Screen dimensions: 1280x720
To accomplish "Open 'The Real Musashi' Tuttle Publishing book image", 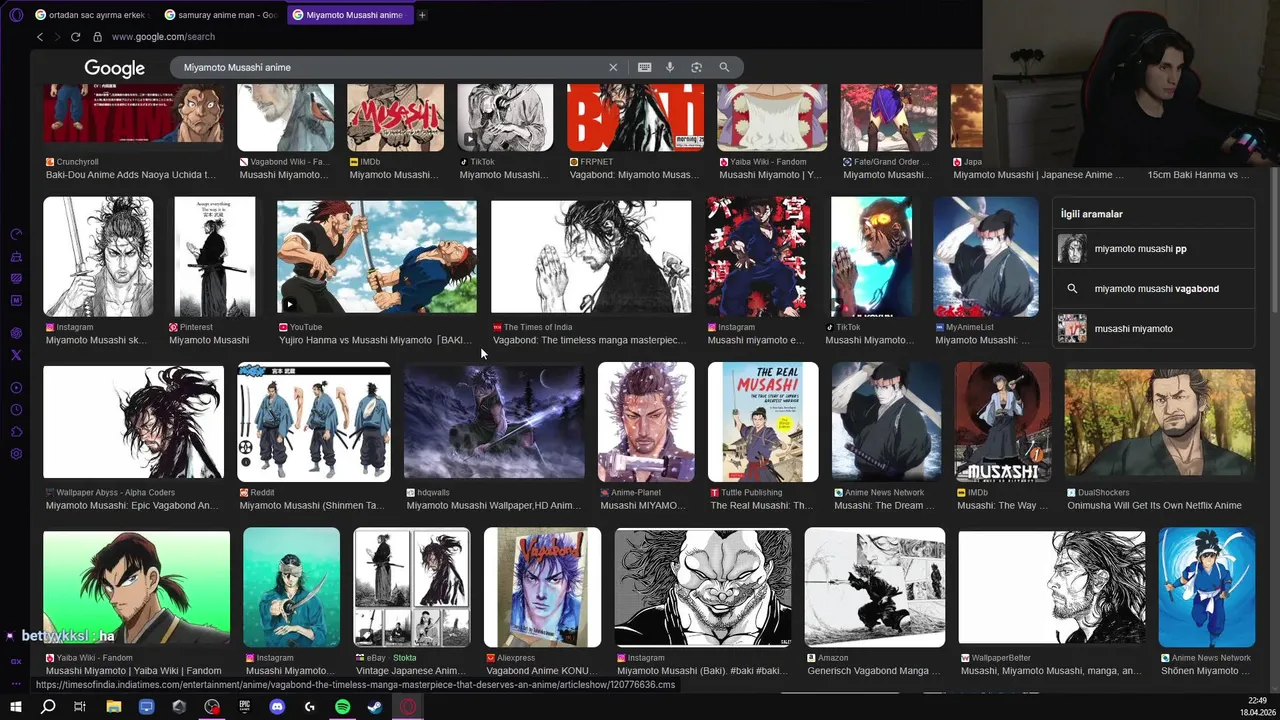I will click(x=763, y=422).
